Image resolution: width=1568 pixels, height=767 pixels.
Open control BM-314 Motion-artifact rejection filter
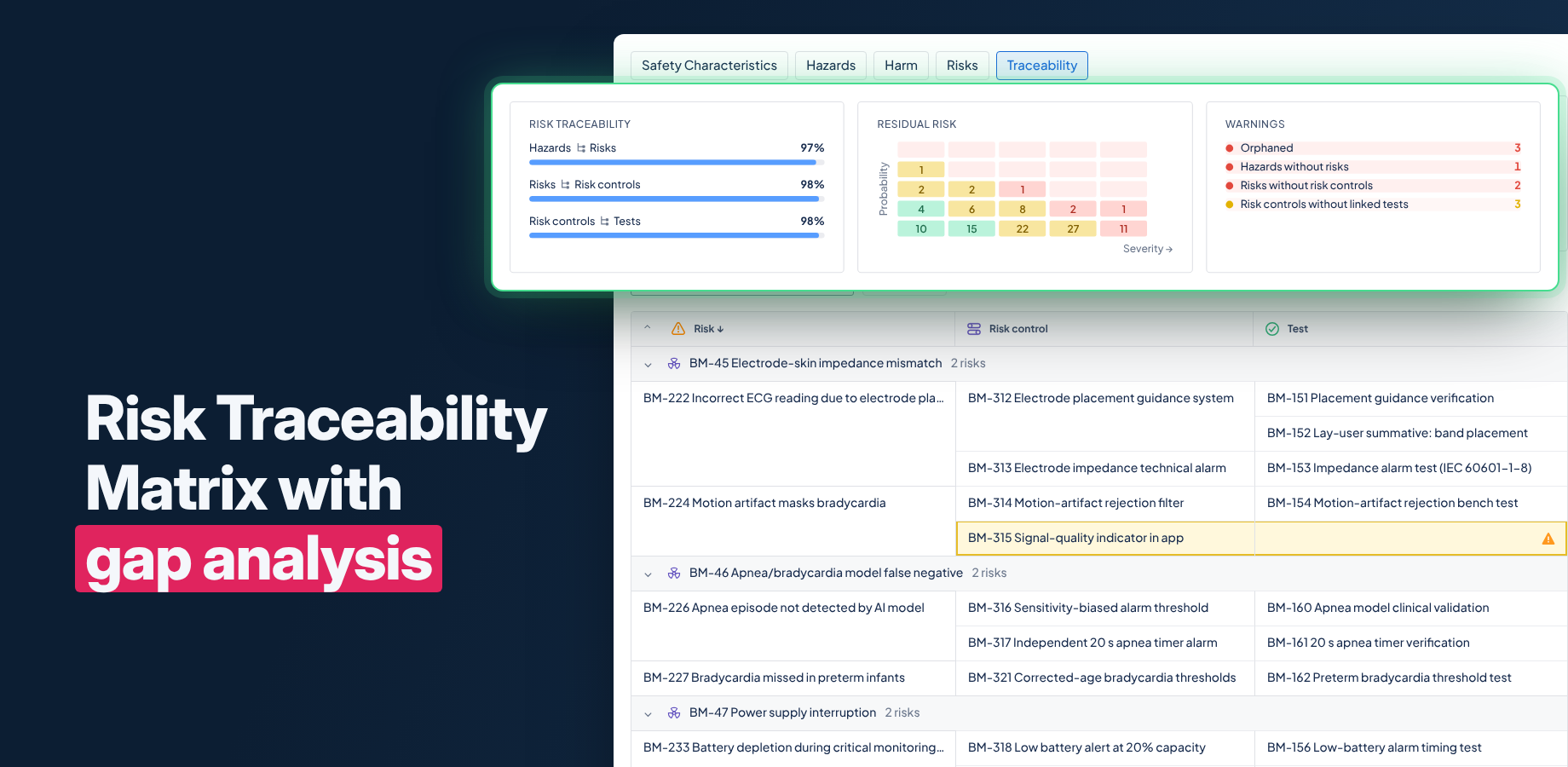point(1075,503)
